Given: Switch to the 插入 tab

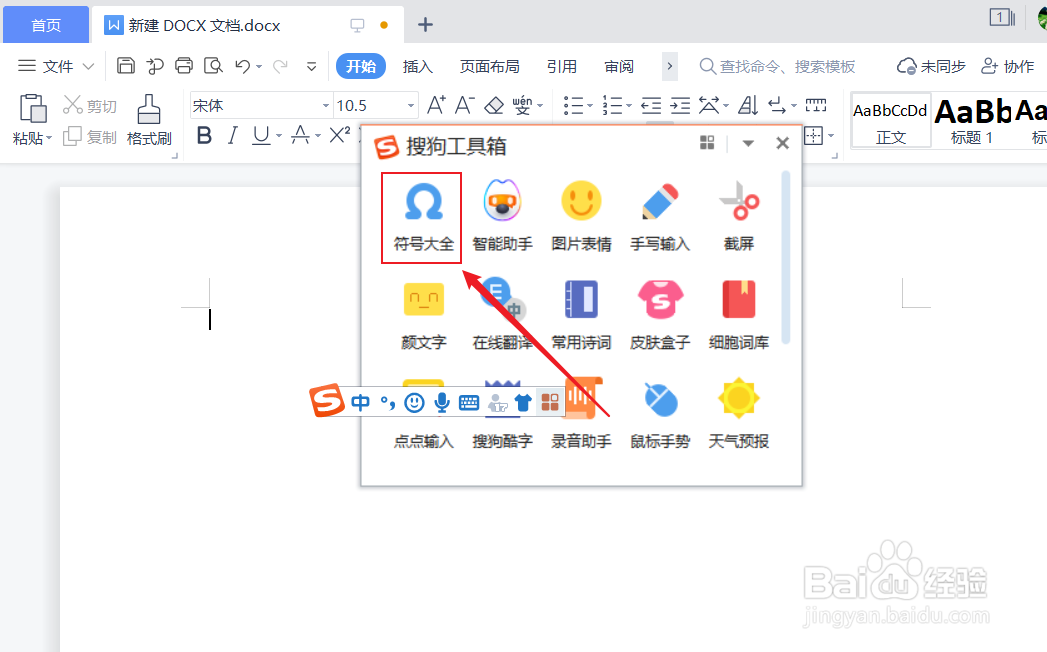Looking at the screenshot, I should (x=418, y=66).
